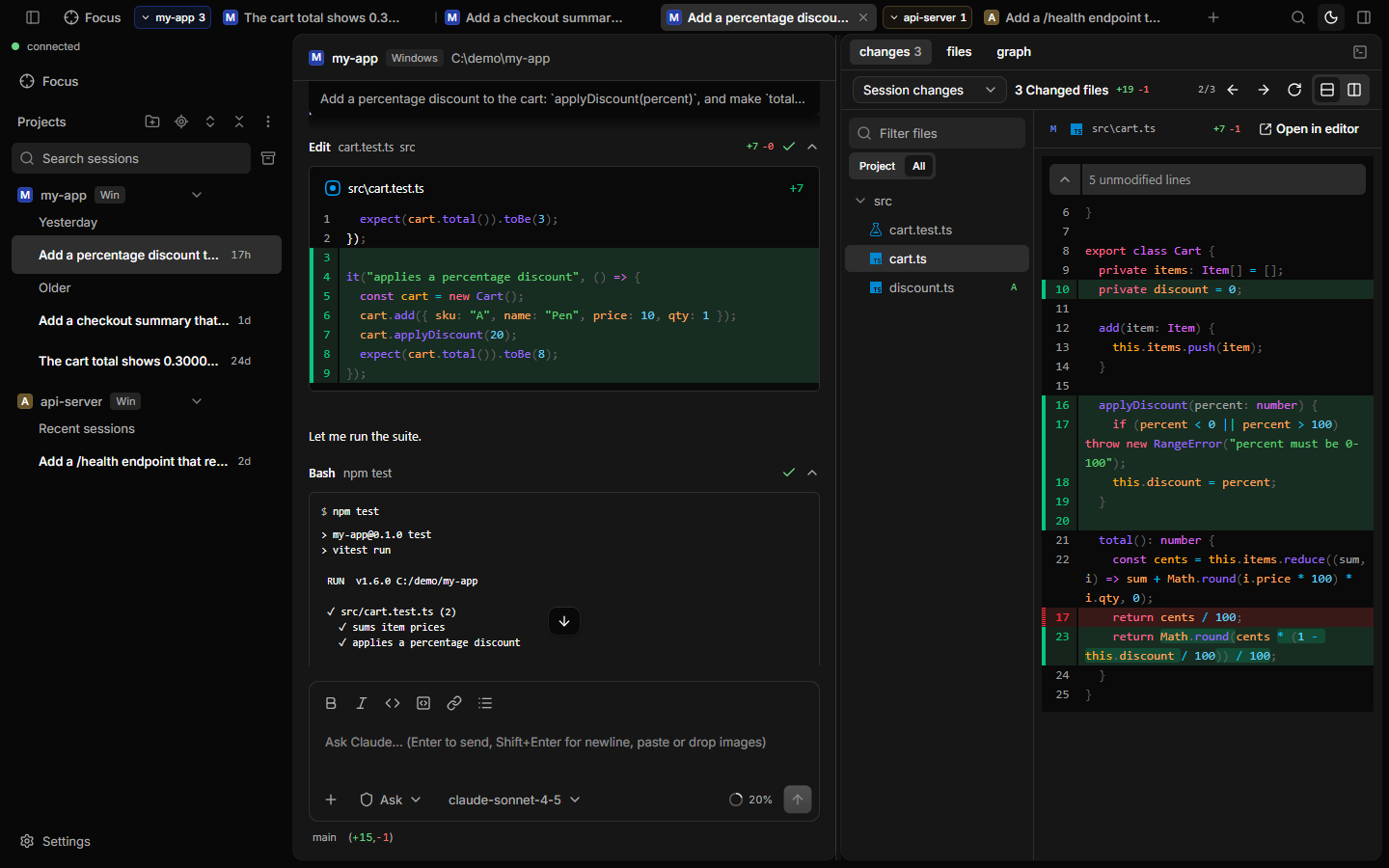
Task: Open Settings at the sidebar bottom
Action: [55, 841]
